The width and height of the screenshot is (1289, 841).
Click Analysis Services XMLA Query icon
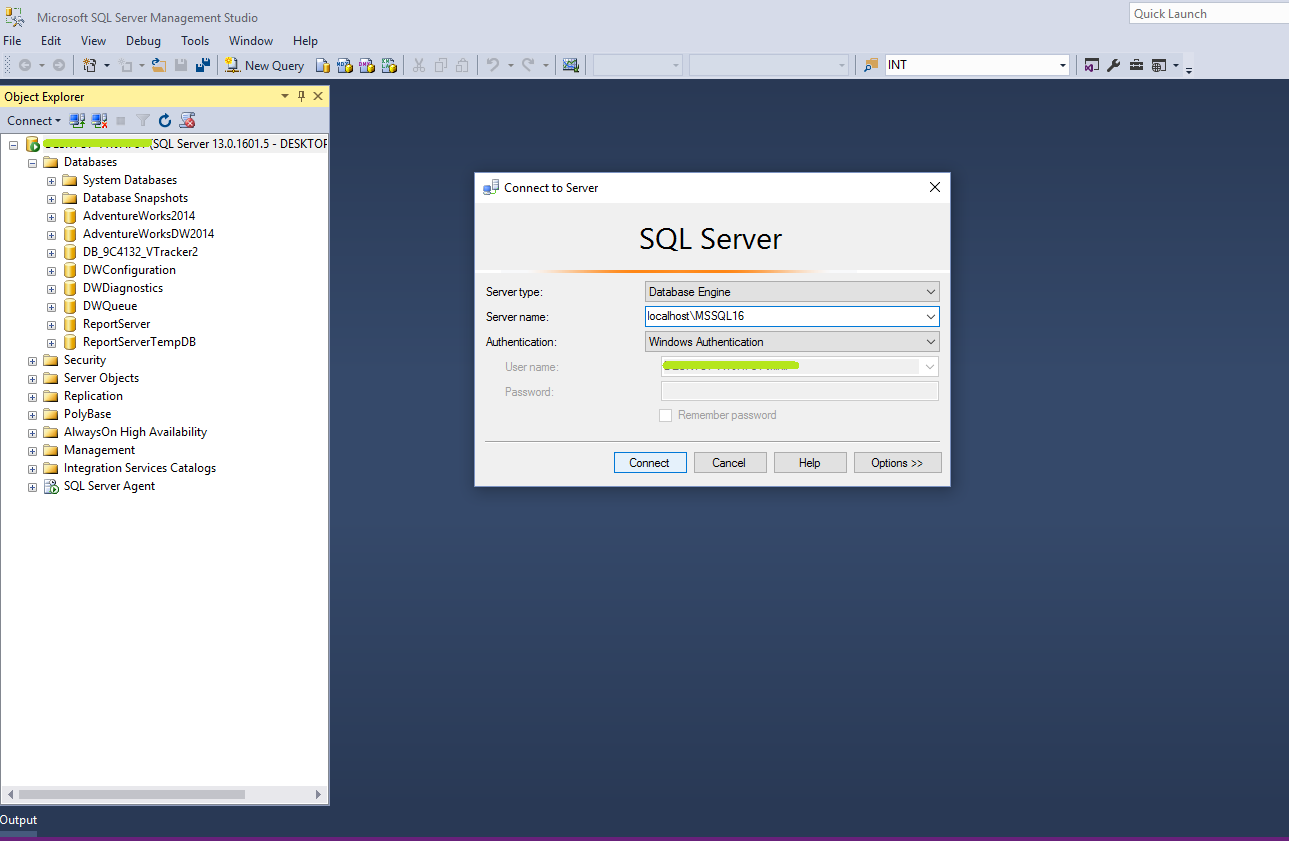point(389,65)
